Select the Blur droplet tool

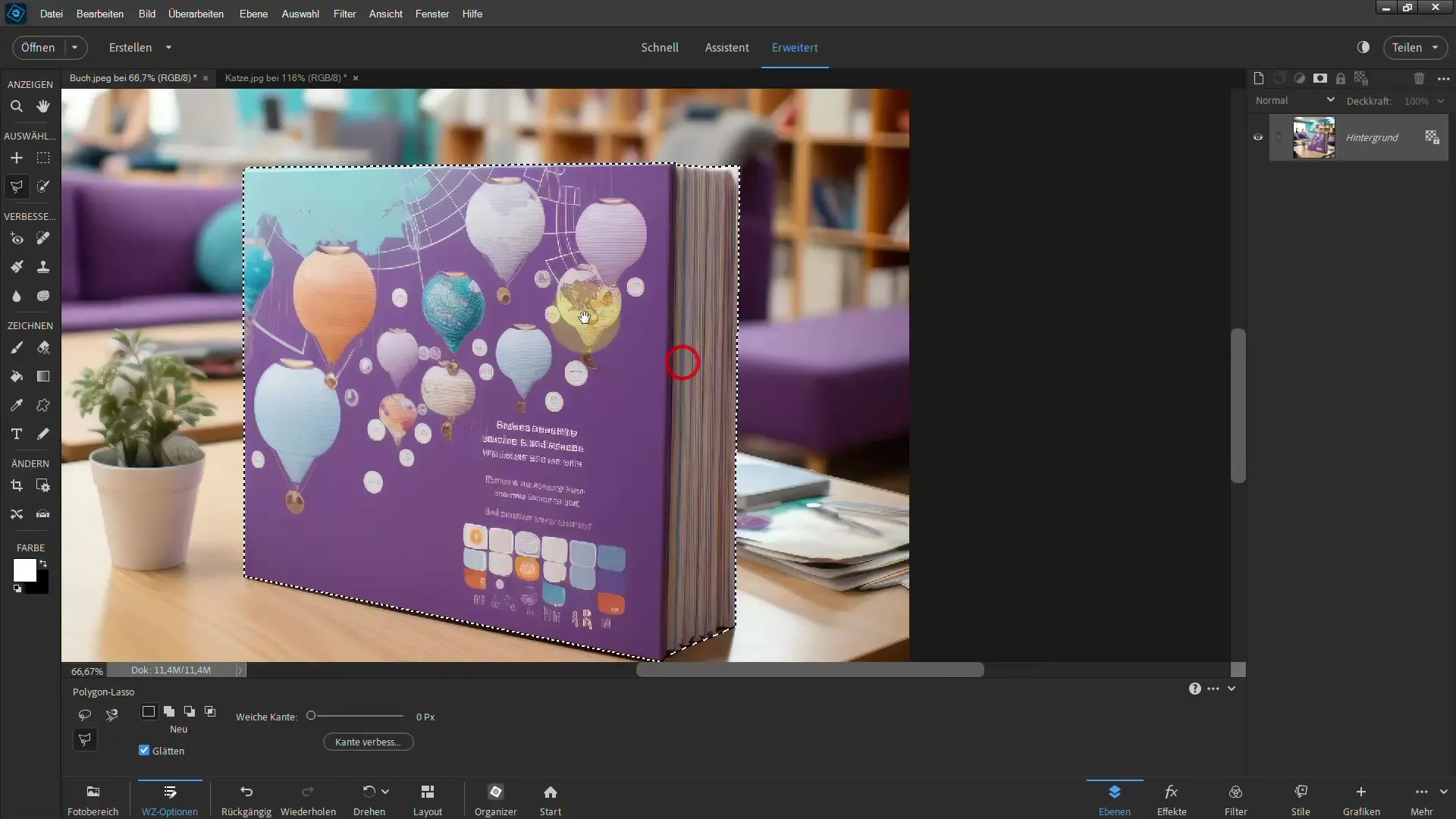point(16,296)
